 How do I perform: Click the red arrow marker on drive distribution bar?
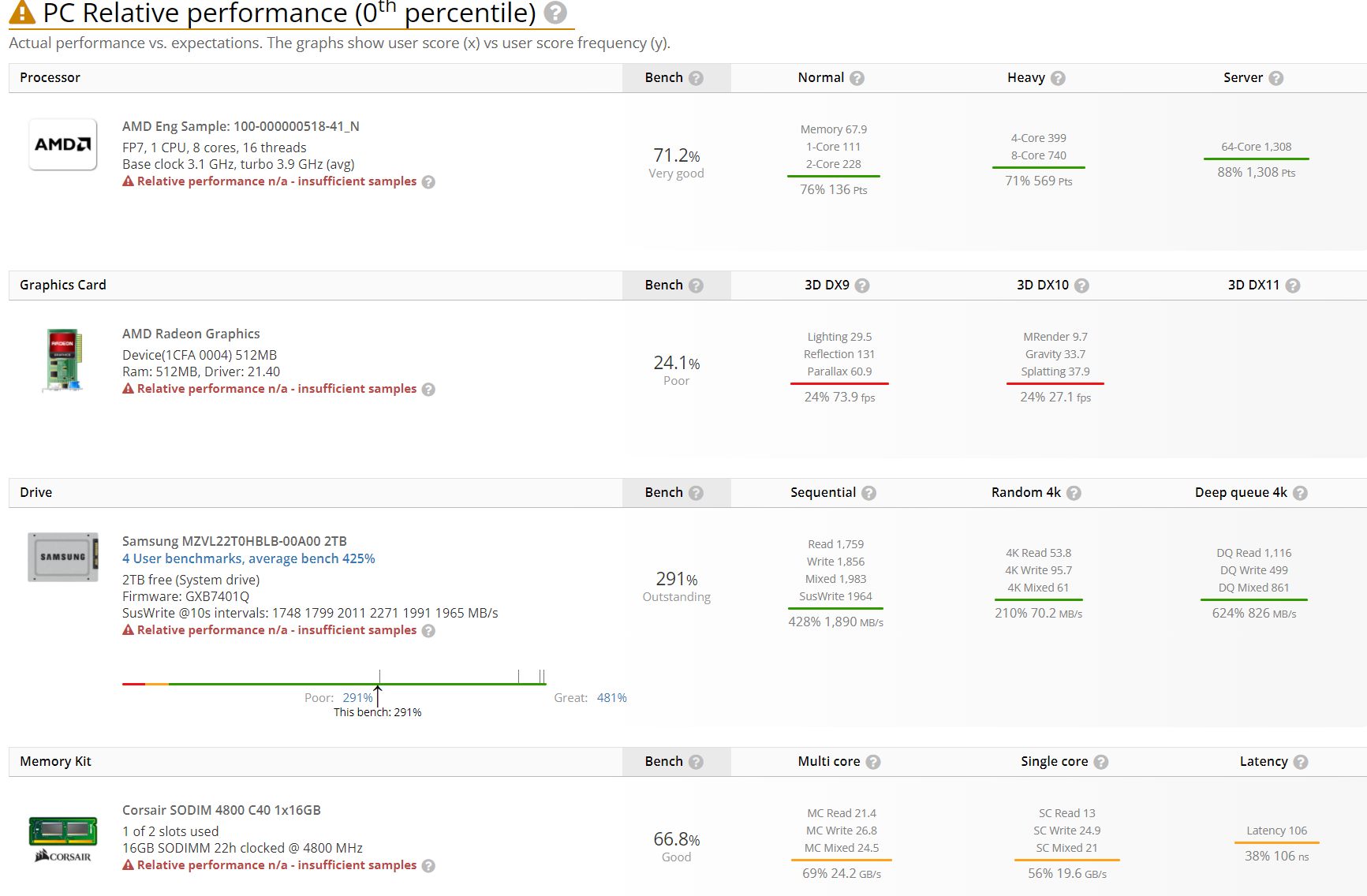point(378,695)
